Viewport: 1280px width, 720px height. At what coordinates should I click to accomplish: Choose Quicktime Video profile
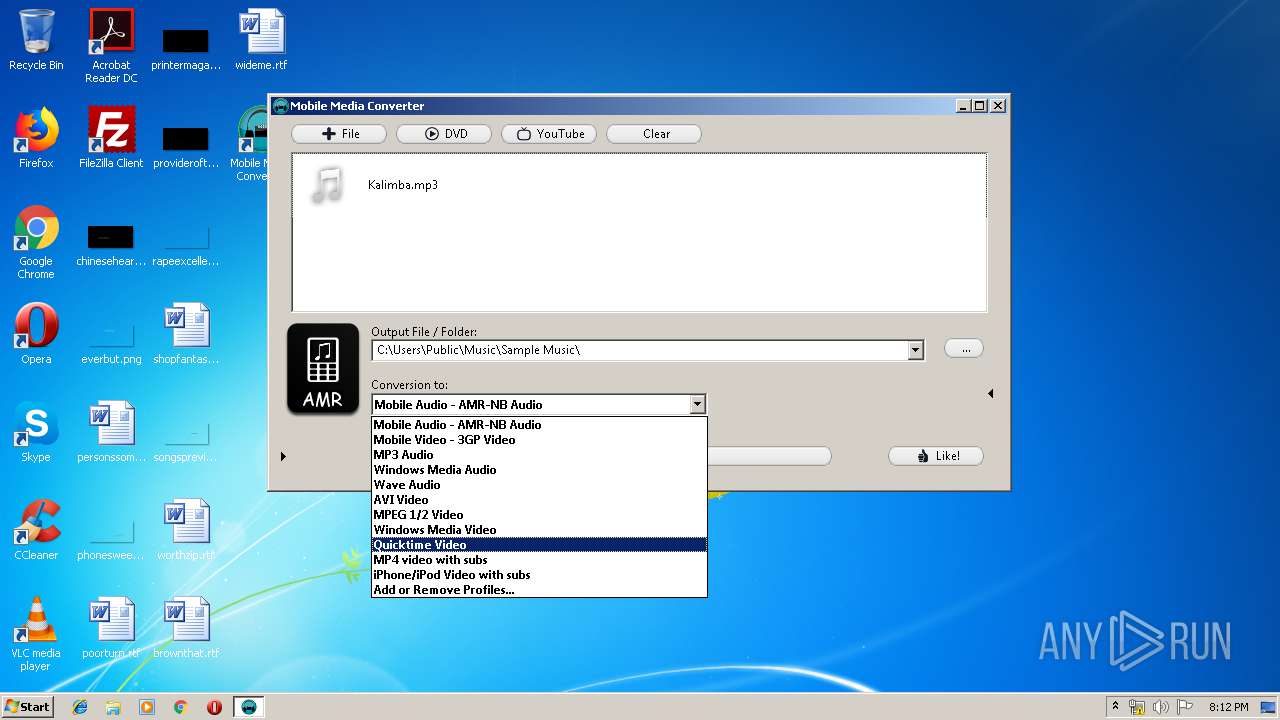(x=539, y=545)
